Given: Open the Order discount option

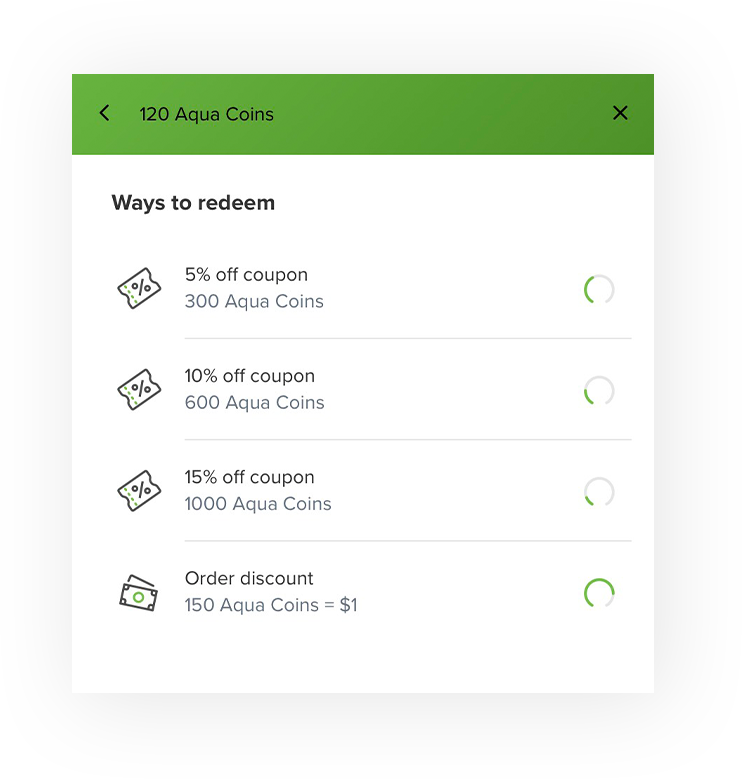Looking at the screenshot, I should coord(363,592).
